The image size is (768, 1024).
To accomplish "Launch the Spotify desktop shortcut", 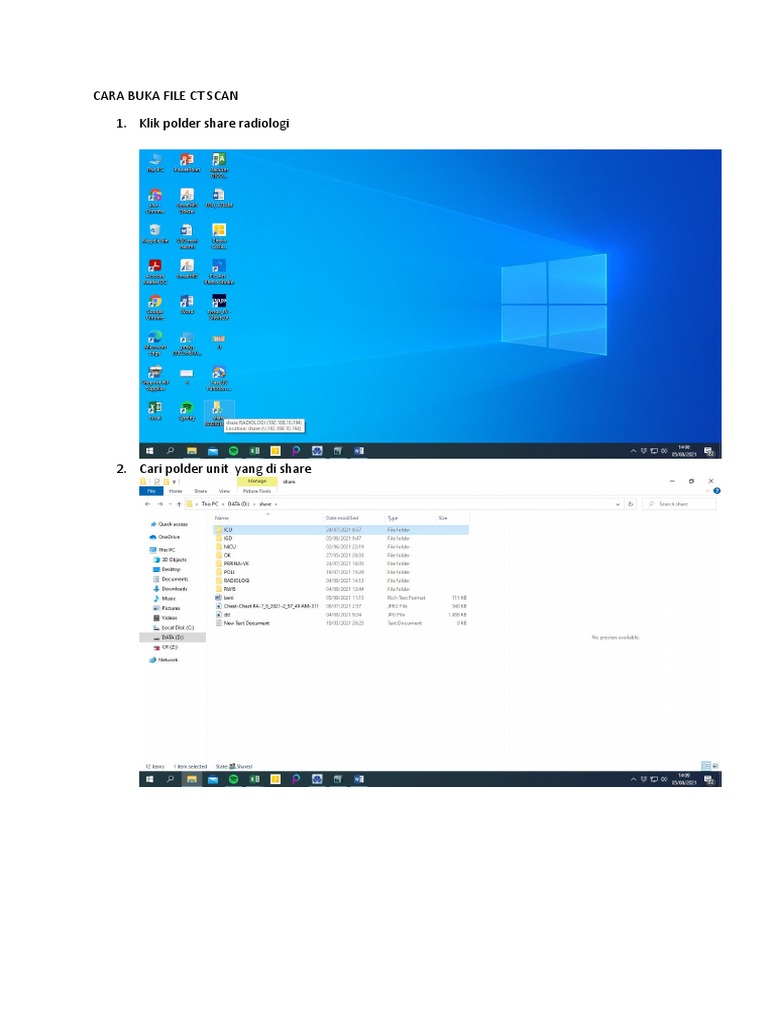I will 187,411.
